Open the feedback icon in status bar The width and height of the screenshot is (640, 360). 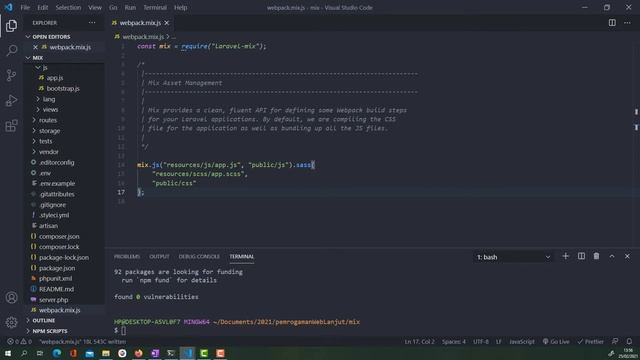coord(615,342)
